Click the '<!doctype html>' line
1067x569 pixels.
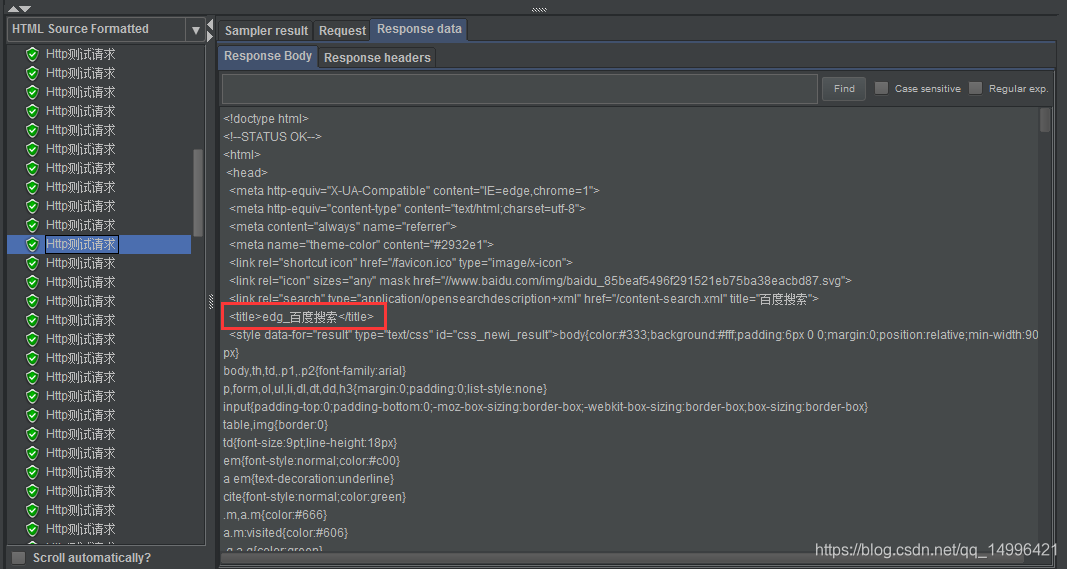(x=266, y=118)
